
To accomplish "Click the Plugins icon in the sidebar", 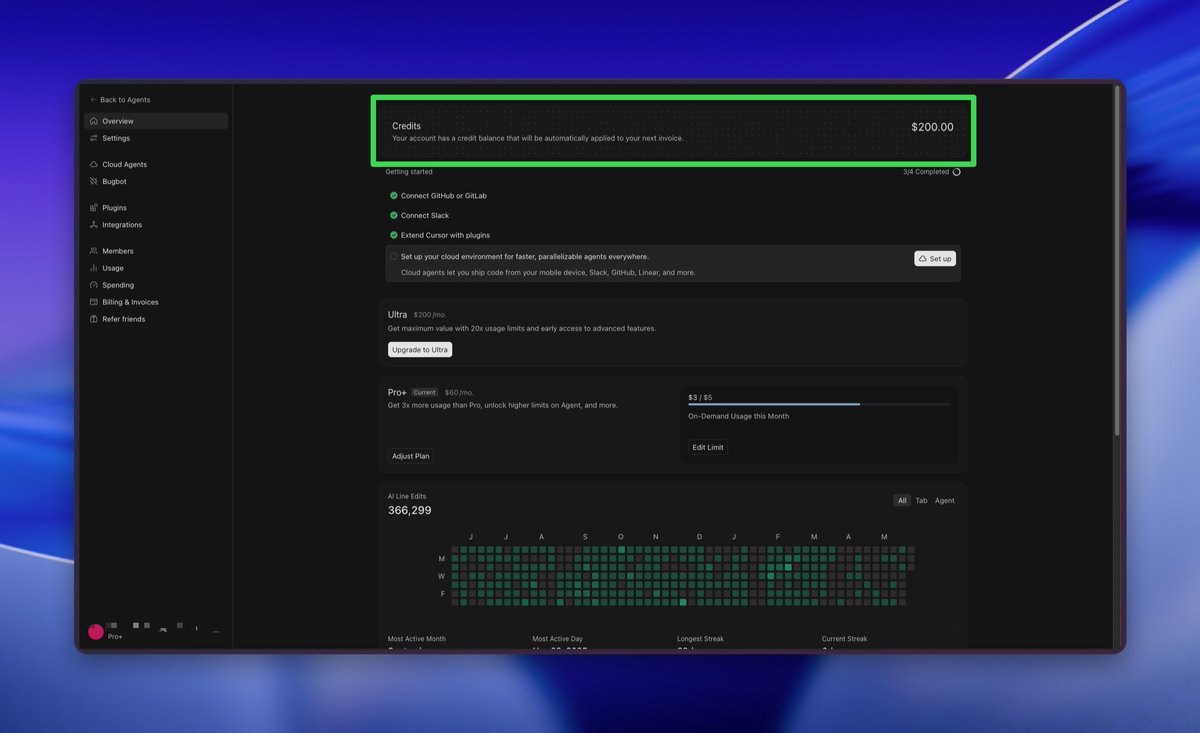I will [x=94, y=207].
